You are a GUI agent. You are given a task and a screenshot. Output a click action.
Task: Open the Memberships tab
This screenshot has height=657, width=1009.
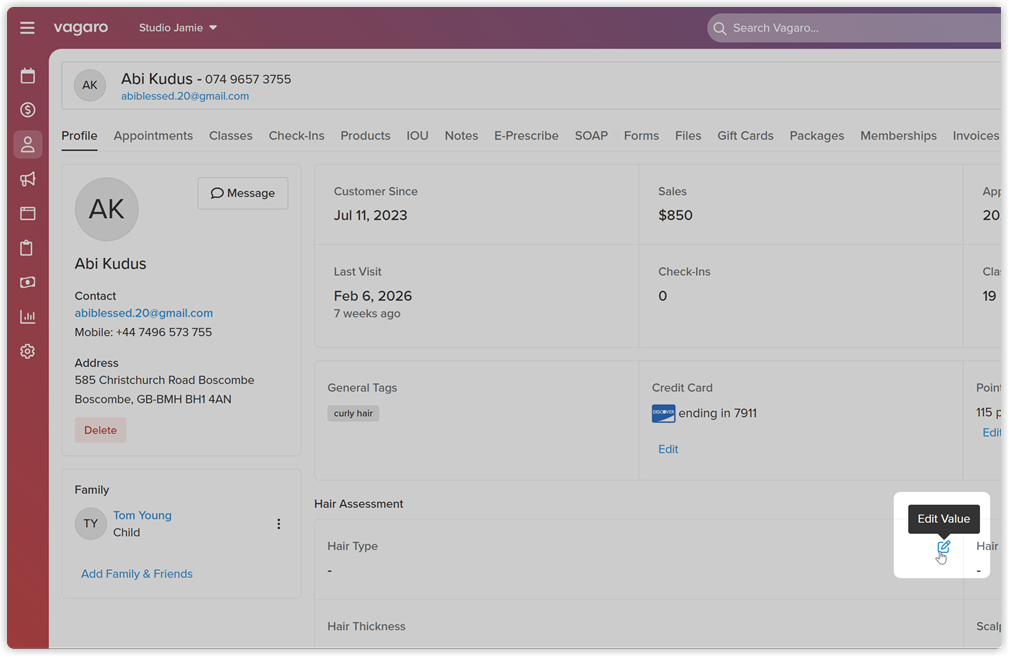pyautogui.click(x=898, y=136)
